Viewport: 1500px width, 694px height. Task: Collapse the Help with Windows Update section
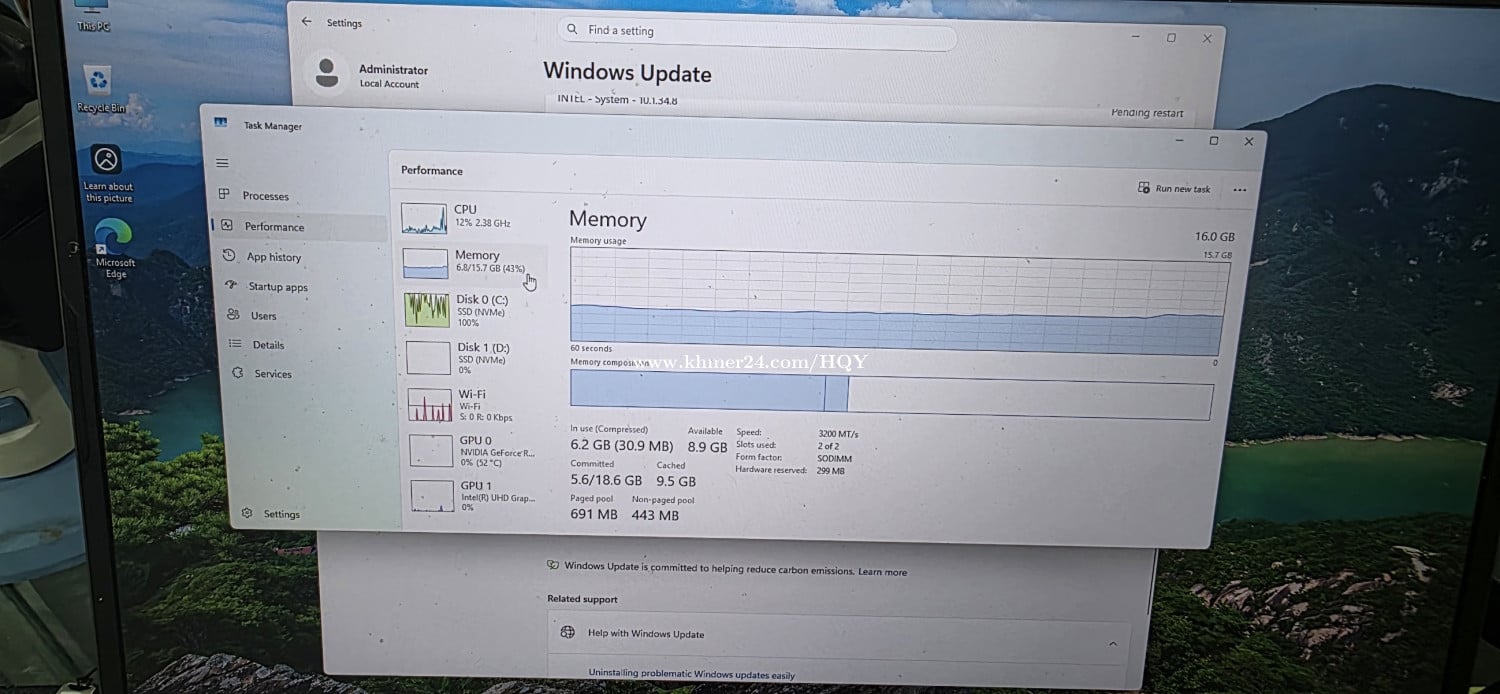tap(1113, 644)
